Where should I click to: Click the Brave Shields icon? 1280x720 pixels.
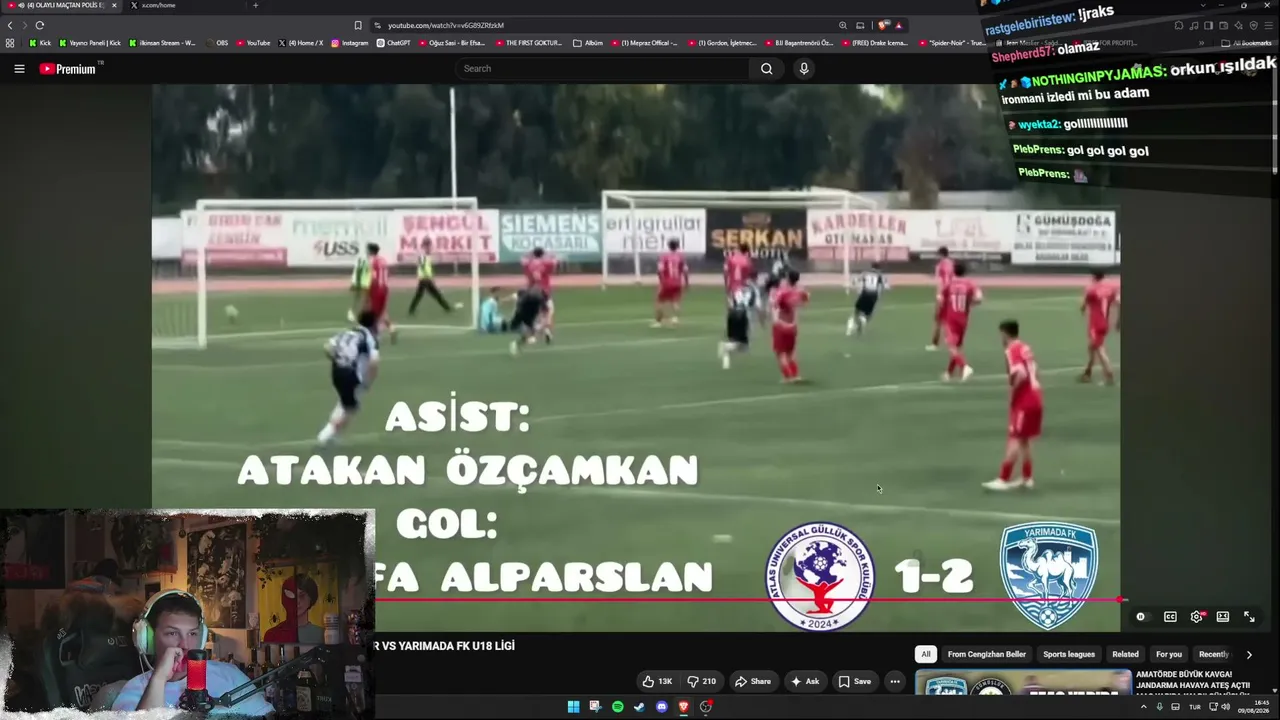[x=883, y=25]
